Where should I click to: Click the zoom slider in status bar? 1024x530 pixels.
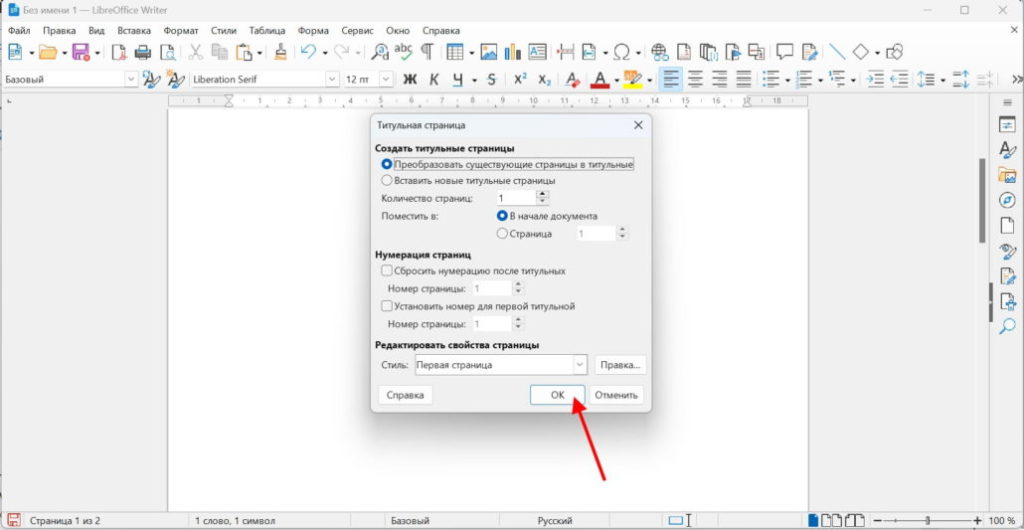(927, 520)
